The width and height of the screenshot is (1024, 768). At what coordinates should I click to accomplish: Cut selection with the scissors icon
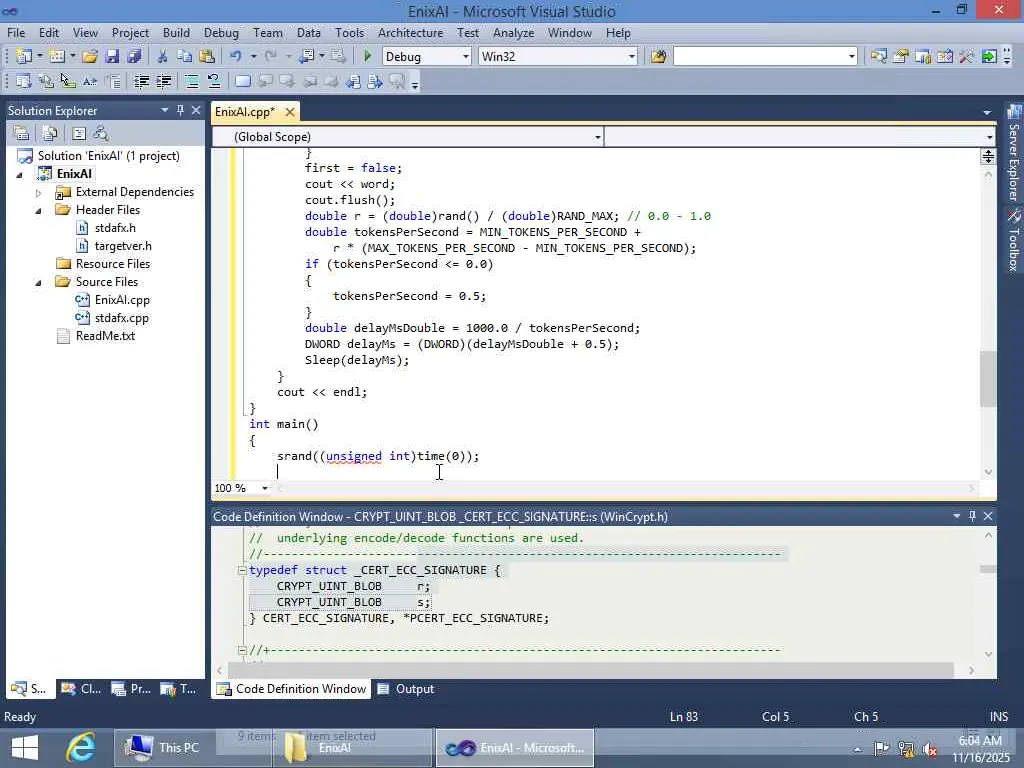click(163, 56)
